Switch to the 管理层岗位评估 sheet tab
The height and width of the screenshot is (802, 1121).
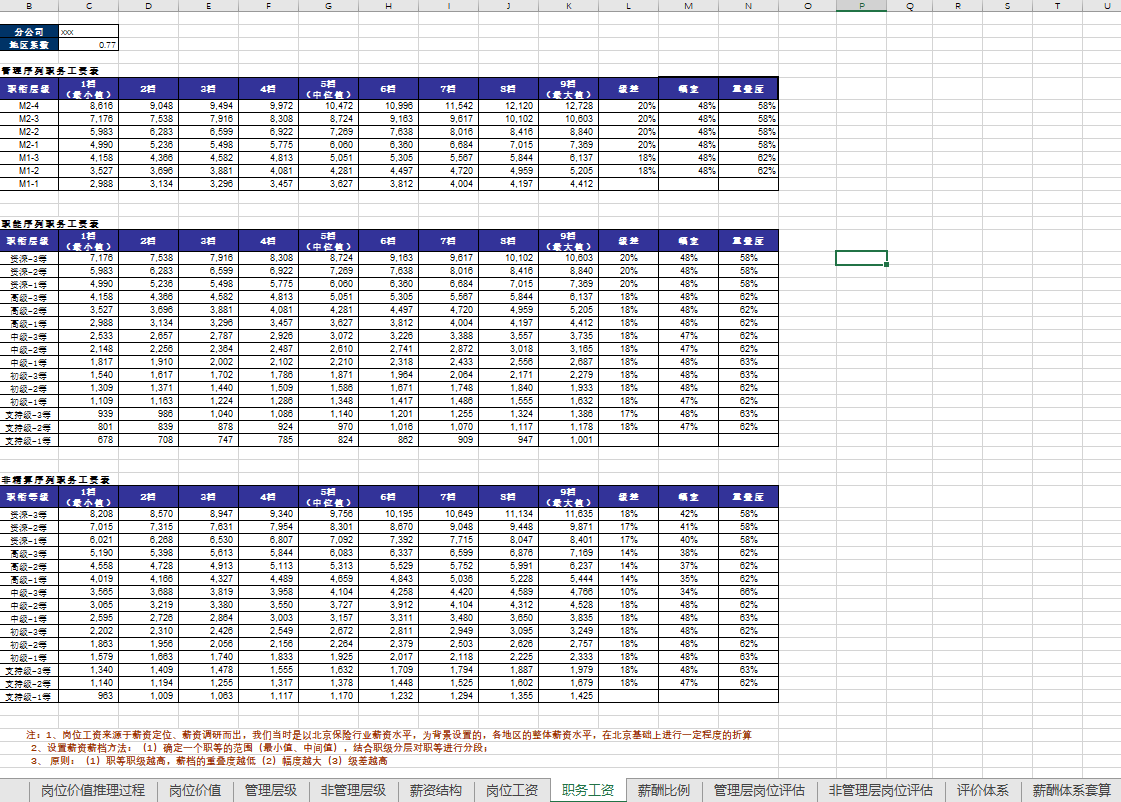pyautogui.click(x=759, y=790)
